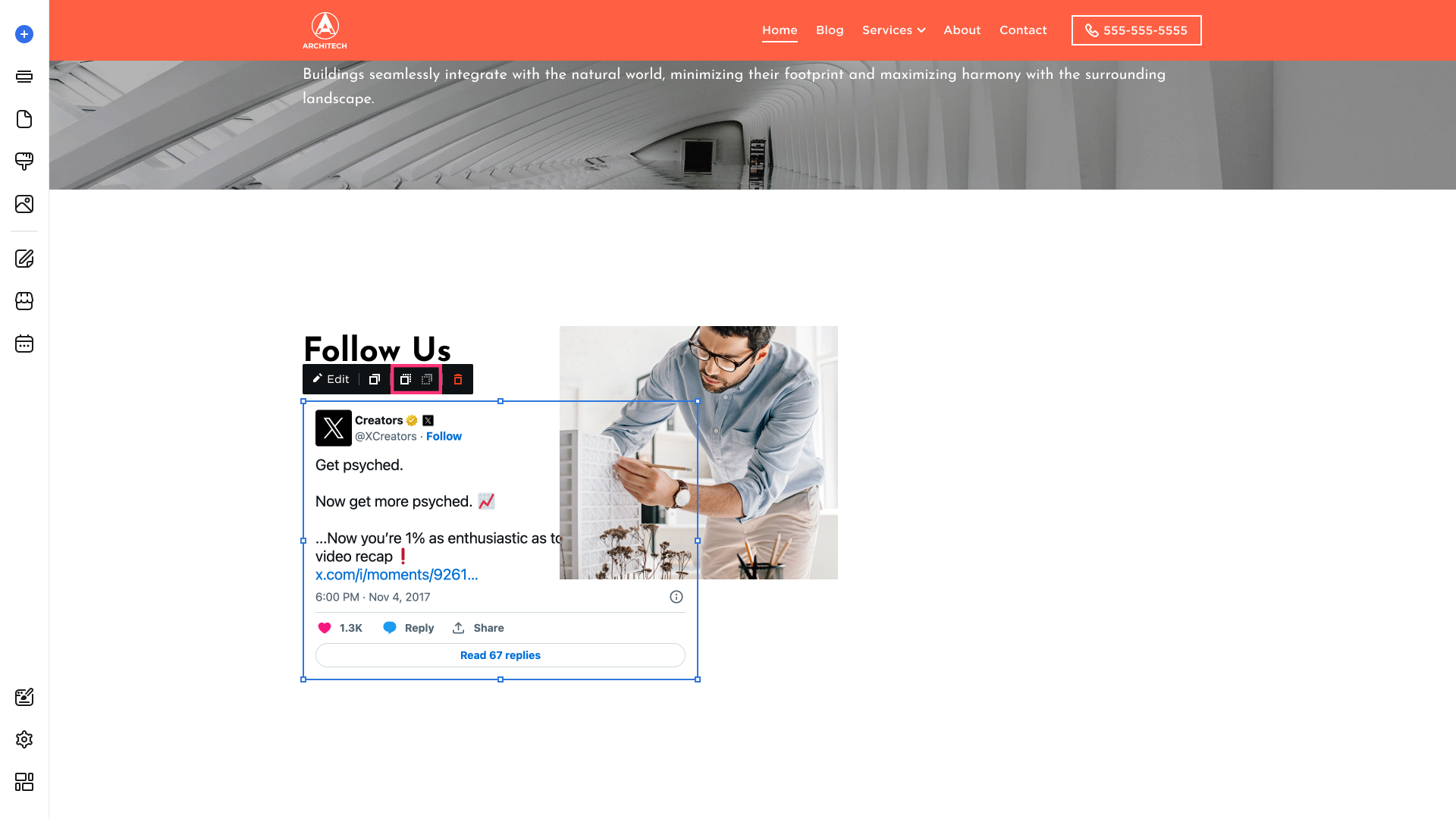Image resolution: width=1456 pixels, height=819 pixels.
Task: Open the Pages panel icon in sidebar
Action: pos(24,119)
